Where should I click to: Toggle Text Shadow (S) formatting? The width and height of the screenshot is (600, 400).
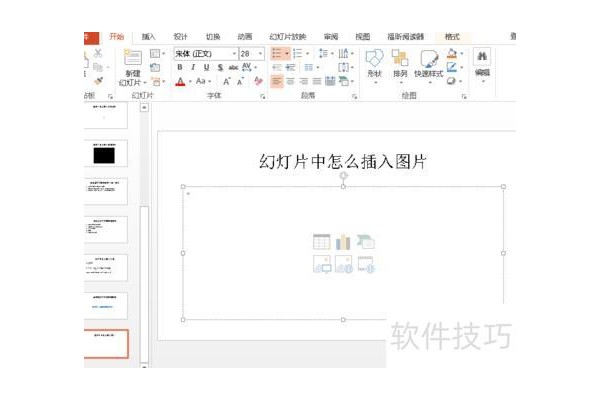[220, 67]
